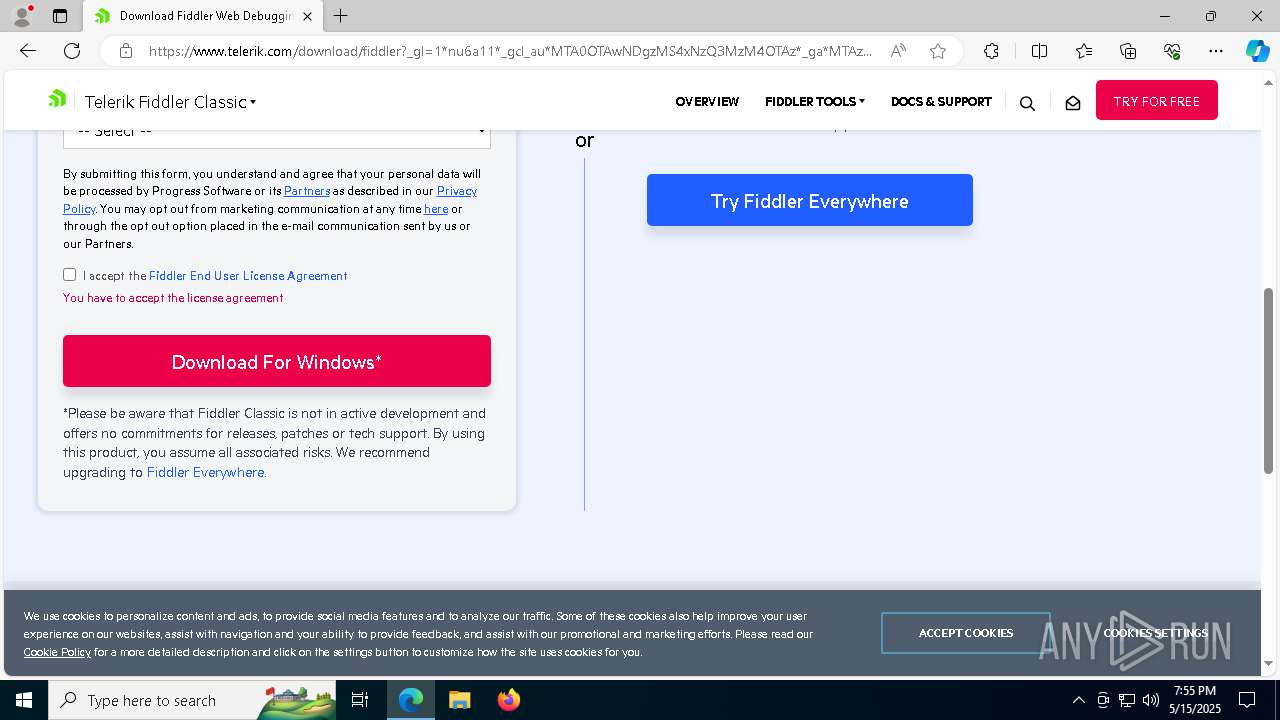
Task: Open the Favorites list icon
Action: click(x=1084, y=51)
